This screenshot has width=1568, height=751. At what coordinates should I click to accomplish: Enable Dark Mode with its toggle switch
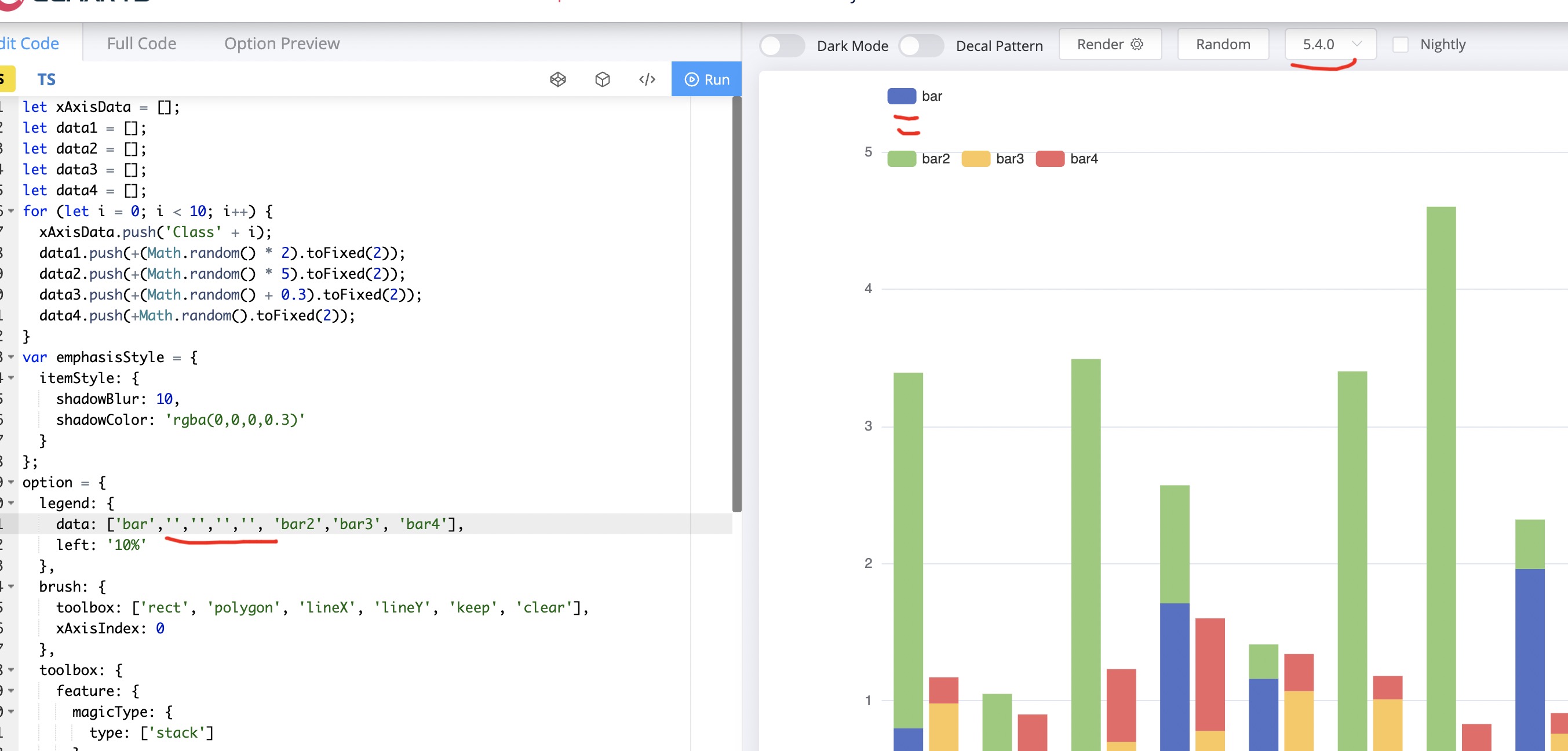click(x=782, y=45)
